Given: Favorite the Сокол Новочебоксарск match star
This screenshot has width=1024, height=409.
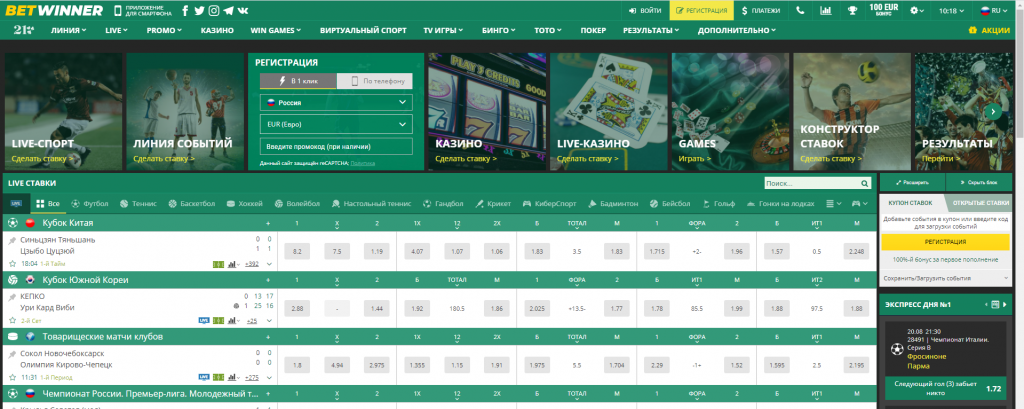Looking at the screenshot, I should [12, 378].
